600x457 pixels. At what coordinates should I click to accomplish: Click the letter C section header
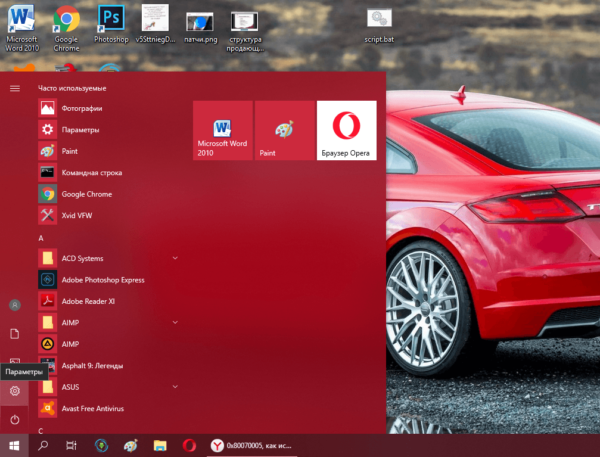click(x=41, y=431)
